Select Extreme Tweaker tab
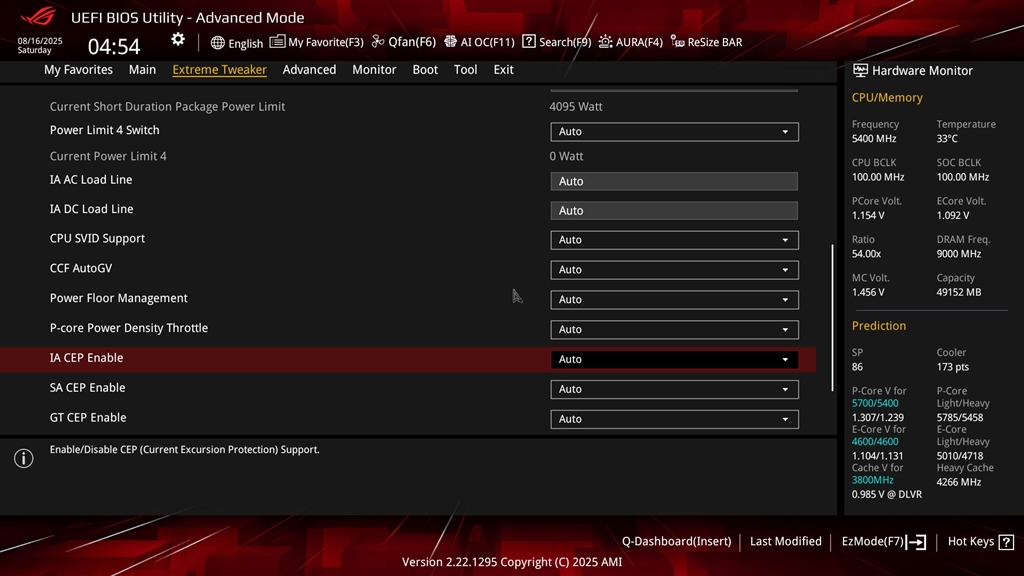1024x576 pixels. coord(219,70)
